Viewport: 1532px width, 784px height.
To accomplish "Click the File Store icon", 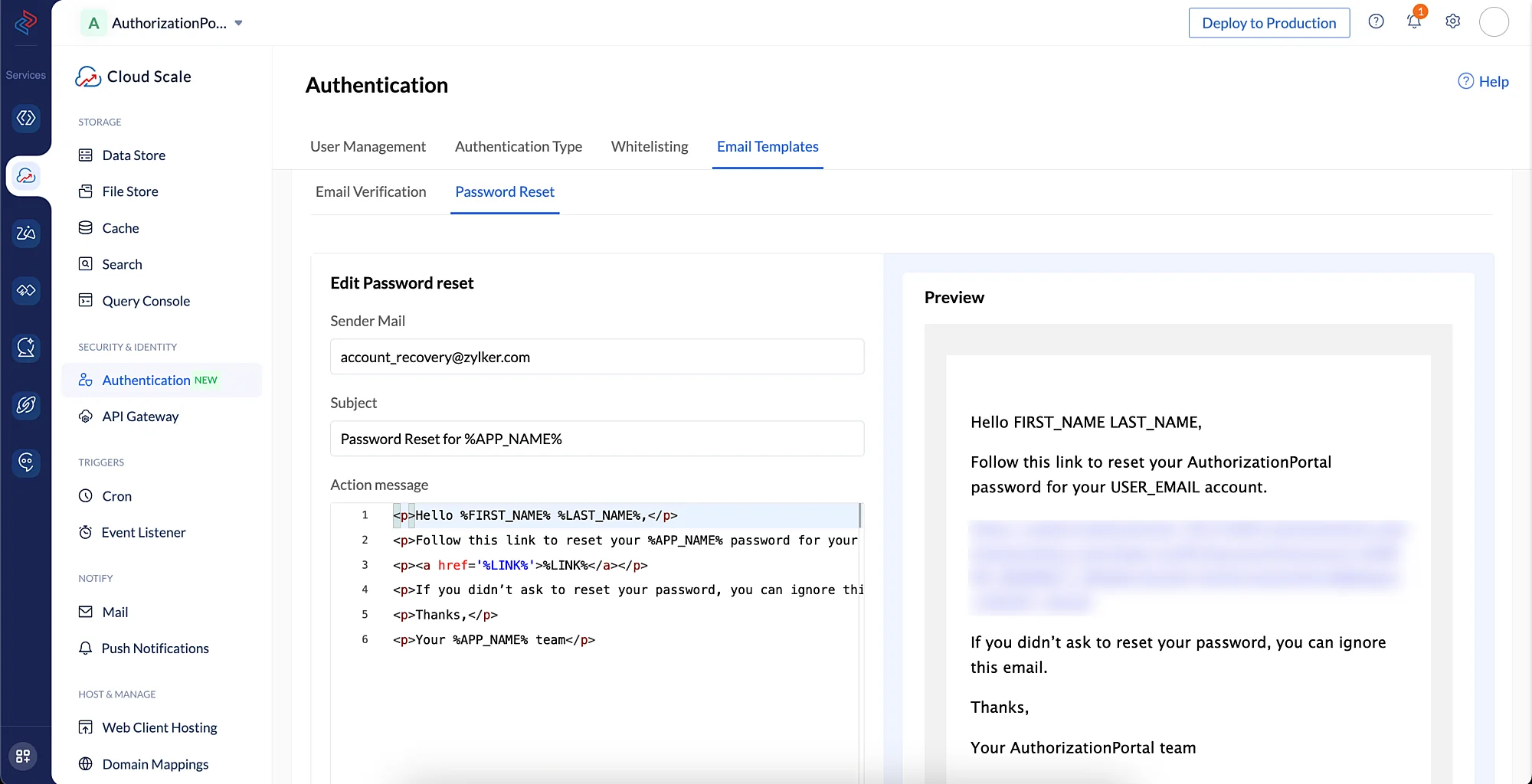I will [x=86, y=191].
